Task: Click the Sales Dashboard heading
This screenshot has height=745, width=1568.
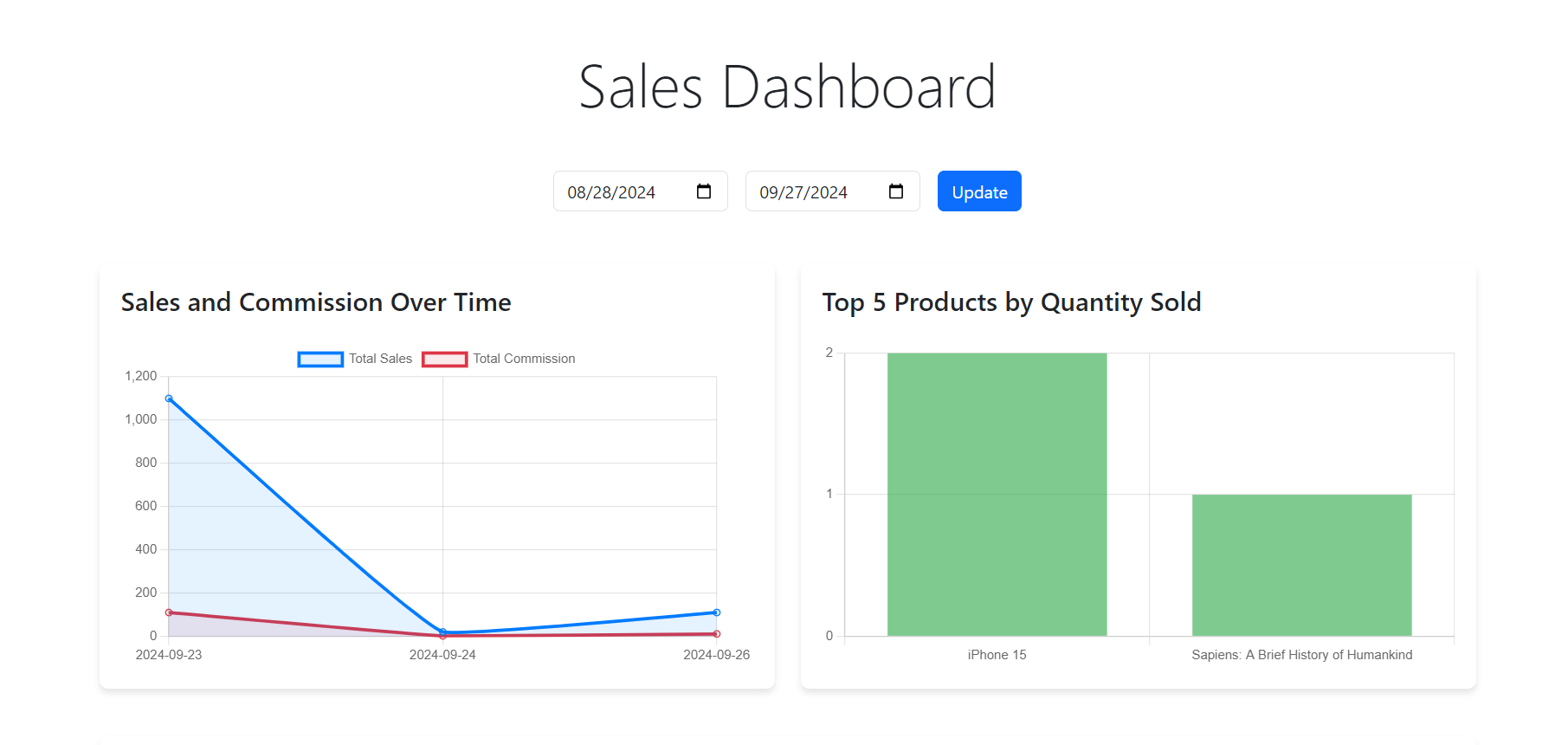Action: point(787,87)
